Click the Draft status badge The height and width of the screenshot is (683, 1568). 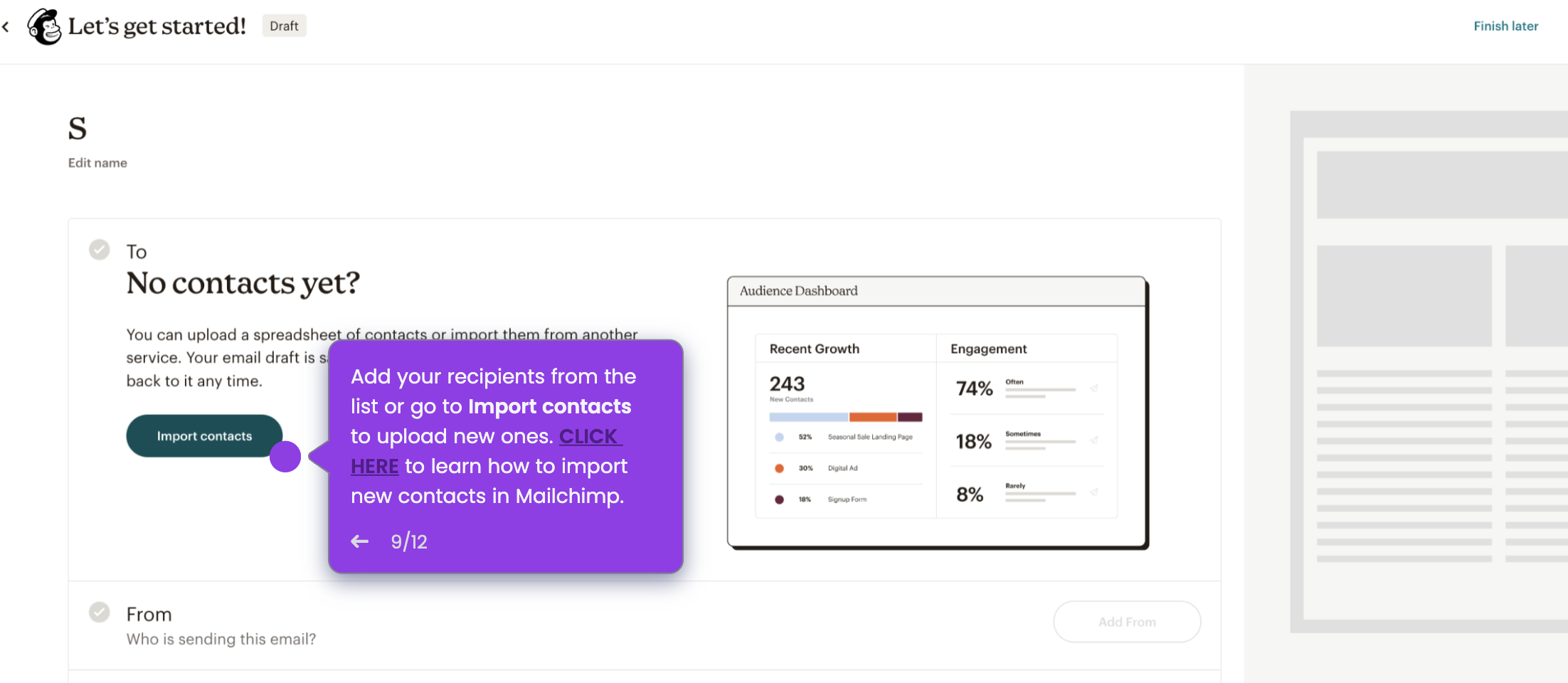click(284, 26)
